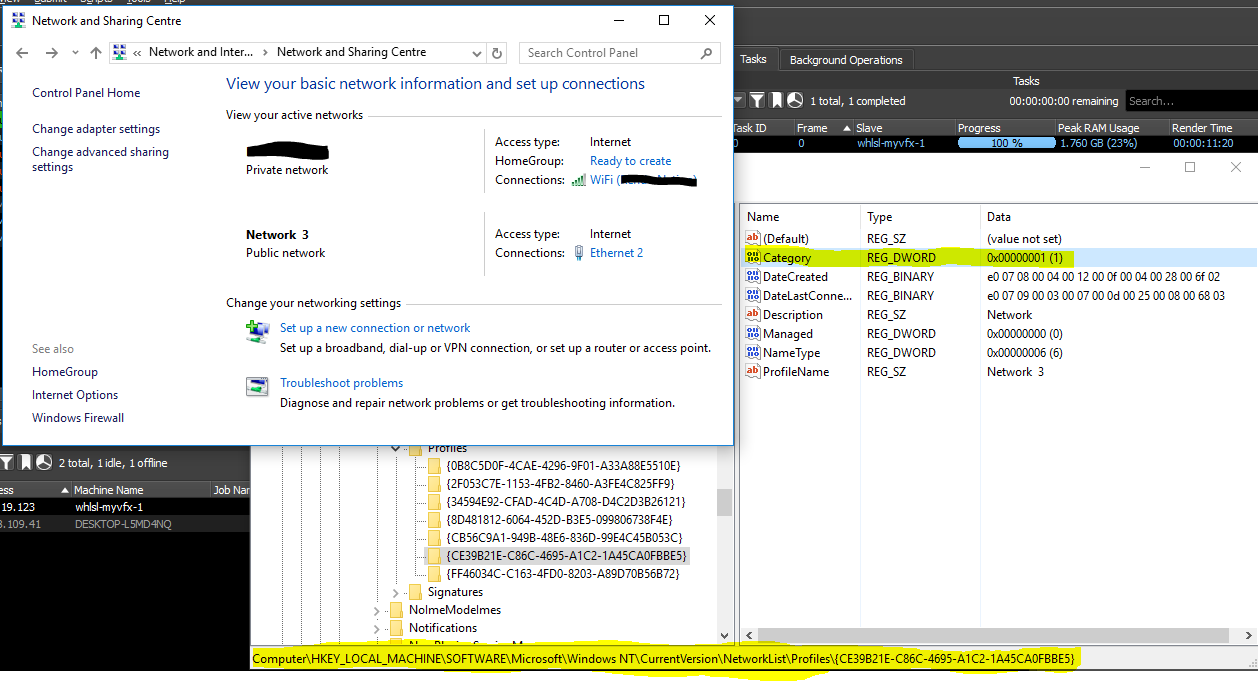This screenshot has width=1258, height=682.
Task: Open the address bar history dropdown
Action: (477, 53)
